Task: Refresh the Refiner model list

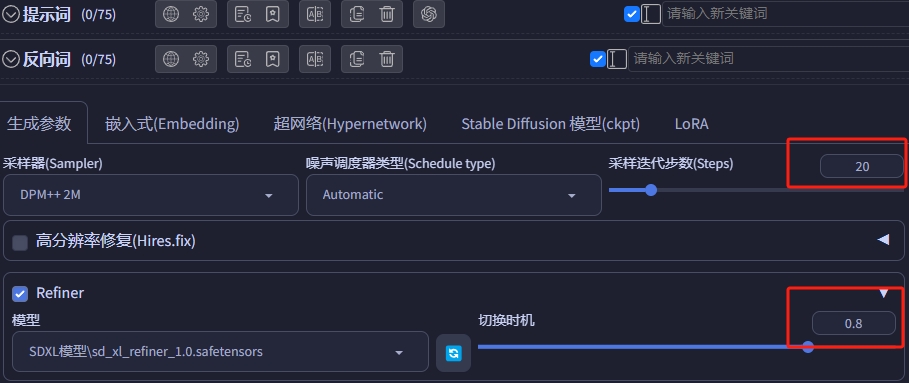Action: tap(453, 353)
